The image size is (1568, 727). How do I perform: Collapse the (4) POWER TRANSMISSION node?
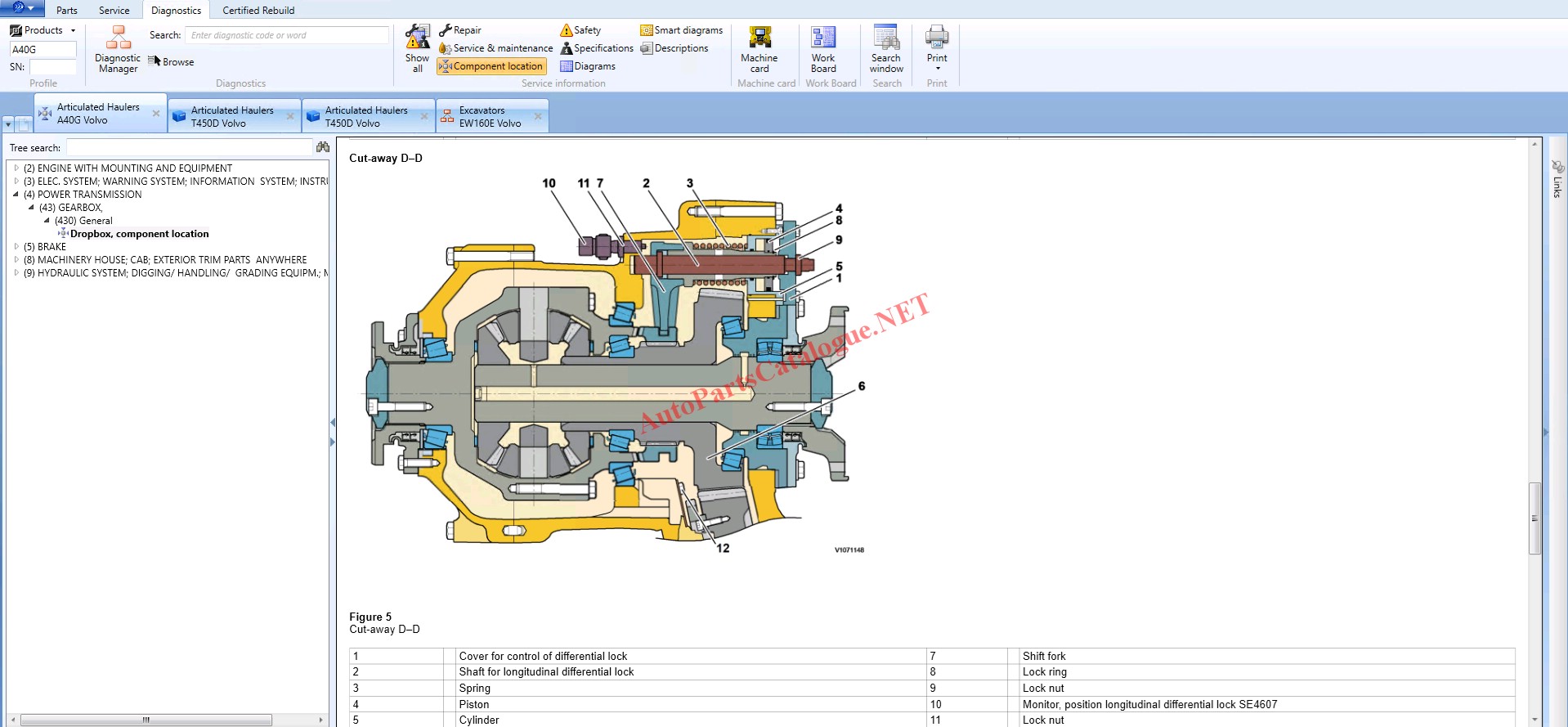pos(16,195)
